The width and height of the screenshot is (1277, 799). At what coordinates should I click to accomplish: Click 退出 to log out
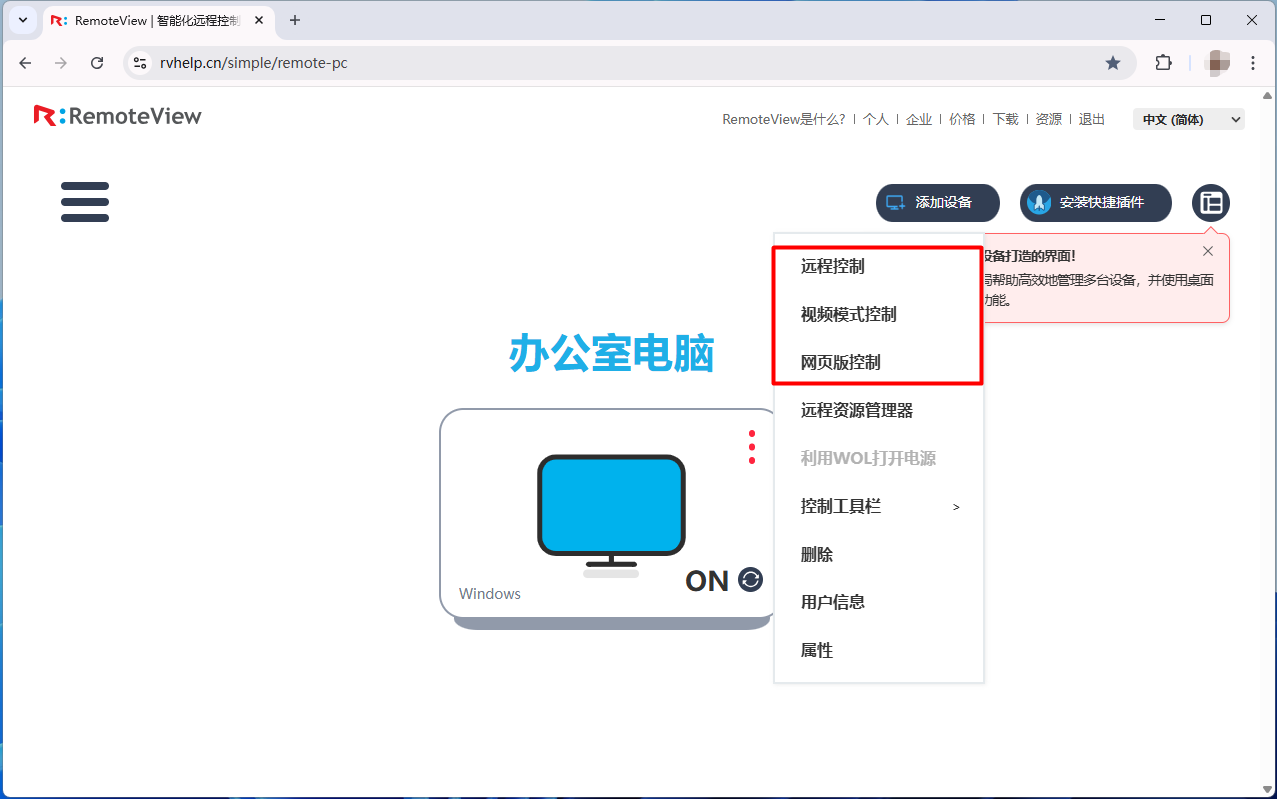(x=1092, y=119)
